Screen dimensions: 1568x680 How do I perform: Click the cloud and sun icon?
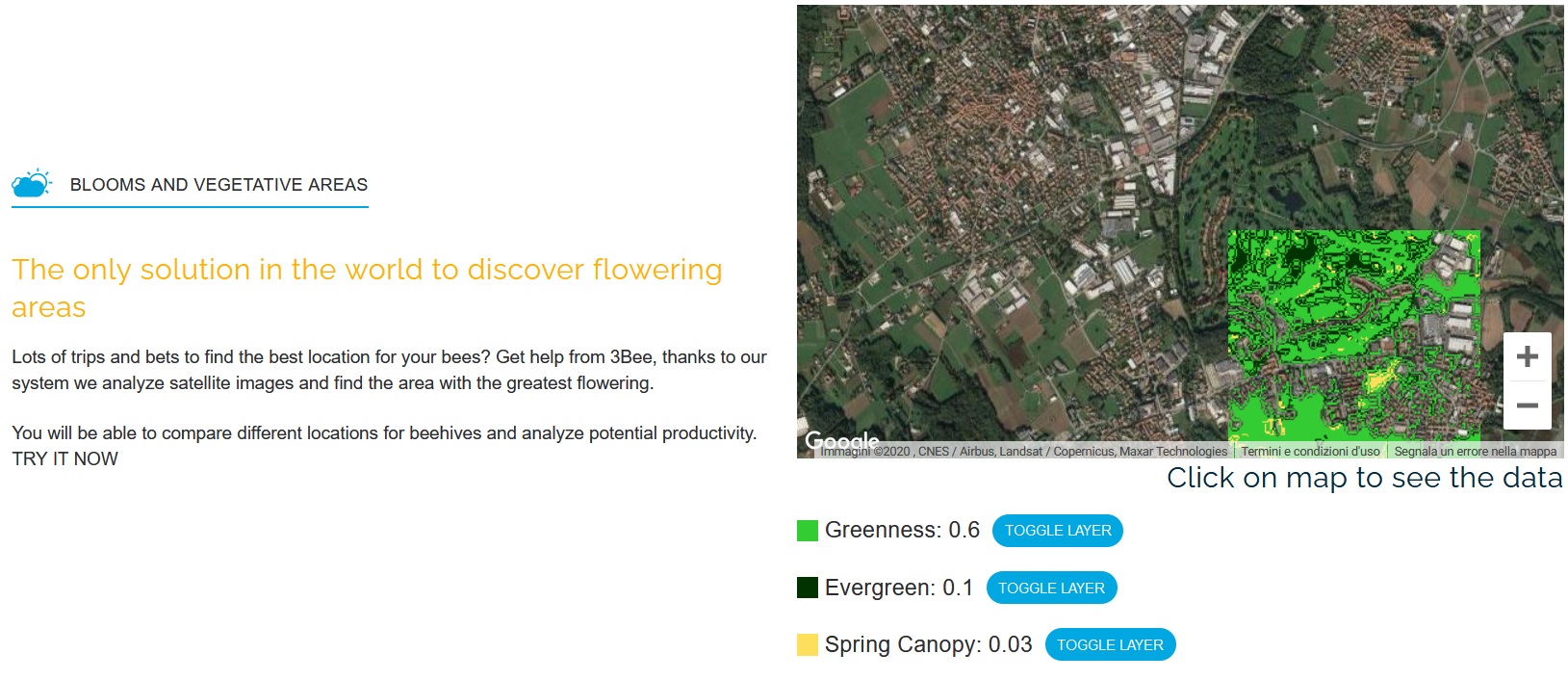coord(32,183)
